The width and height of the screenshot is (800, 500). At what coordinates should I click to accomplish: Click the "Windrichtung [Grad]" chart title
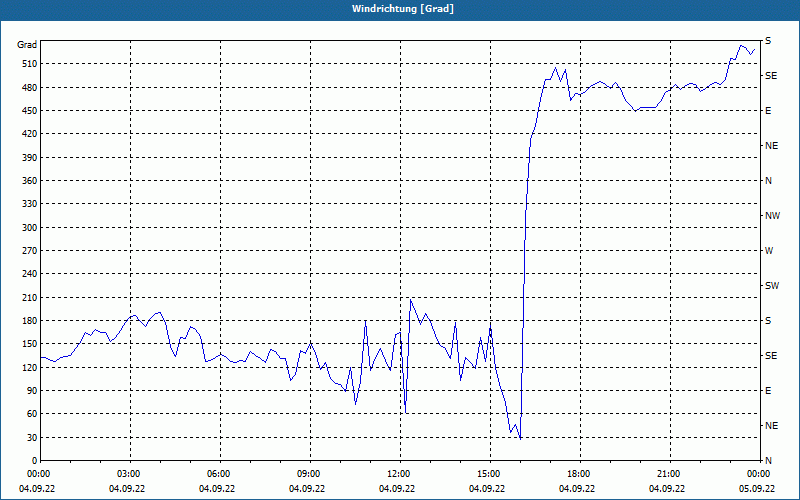pyautogui.click(x=403, y=9)
